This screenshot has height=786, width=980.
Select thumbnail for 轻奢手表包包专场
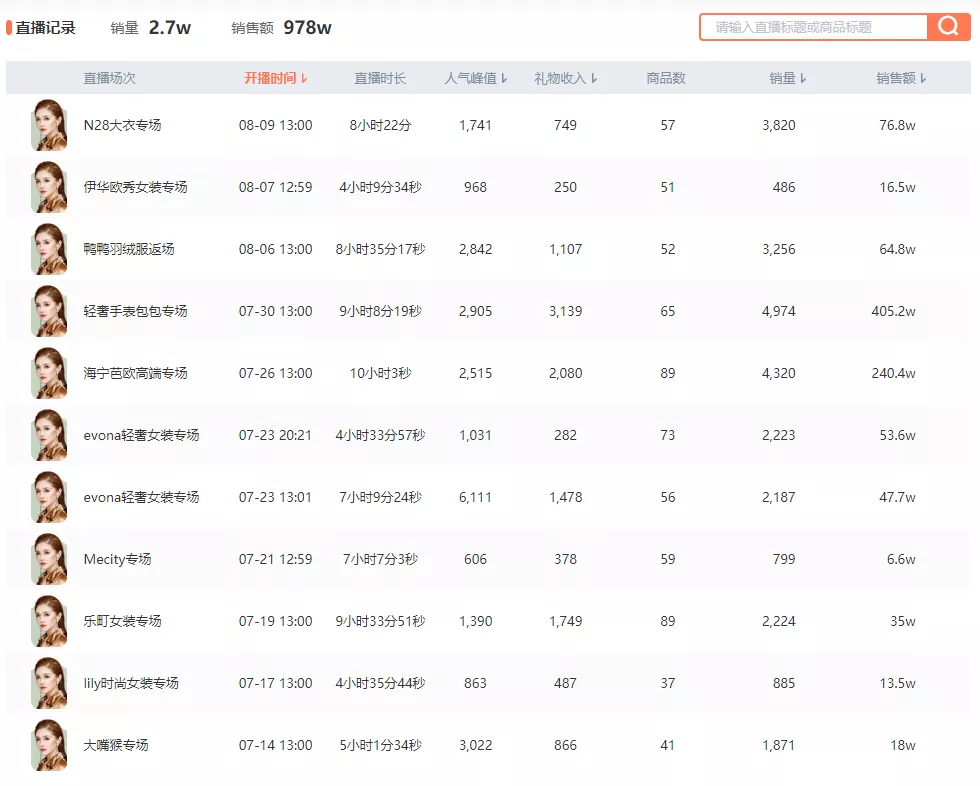[x=49, y=311]
